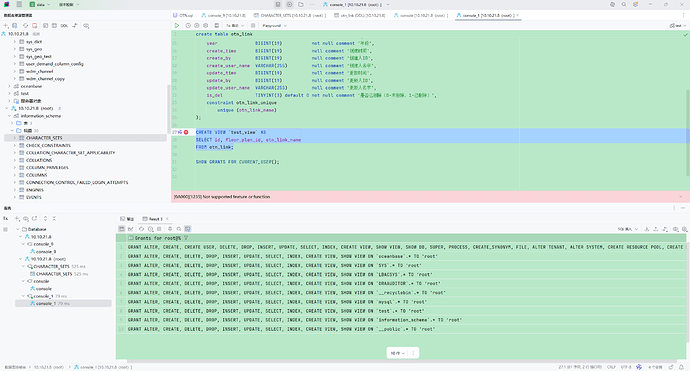
Task: Switch to the OTN.sql editor tab
Action: (x=183, y=15)
